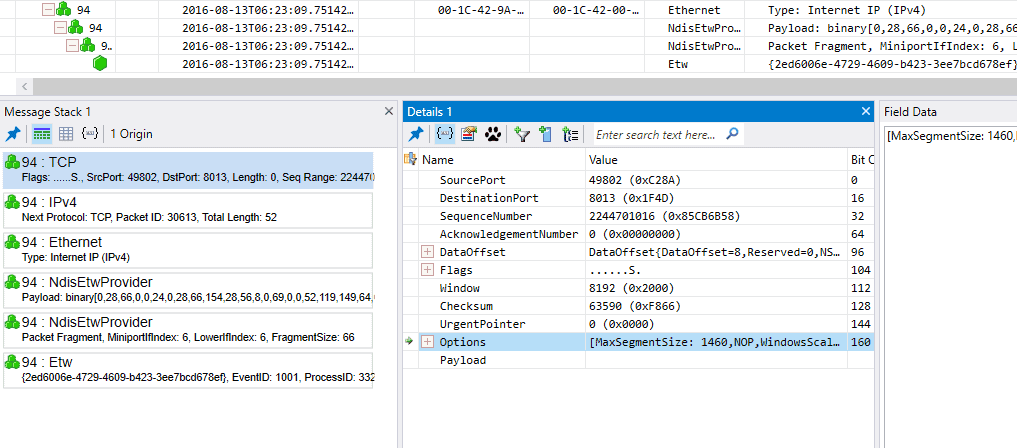Click the magnifier search icon in Details
The image size is (1017, 448).
(x=732, y=134)
